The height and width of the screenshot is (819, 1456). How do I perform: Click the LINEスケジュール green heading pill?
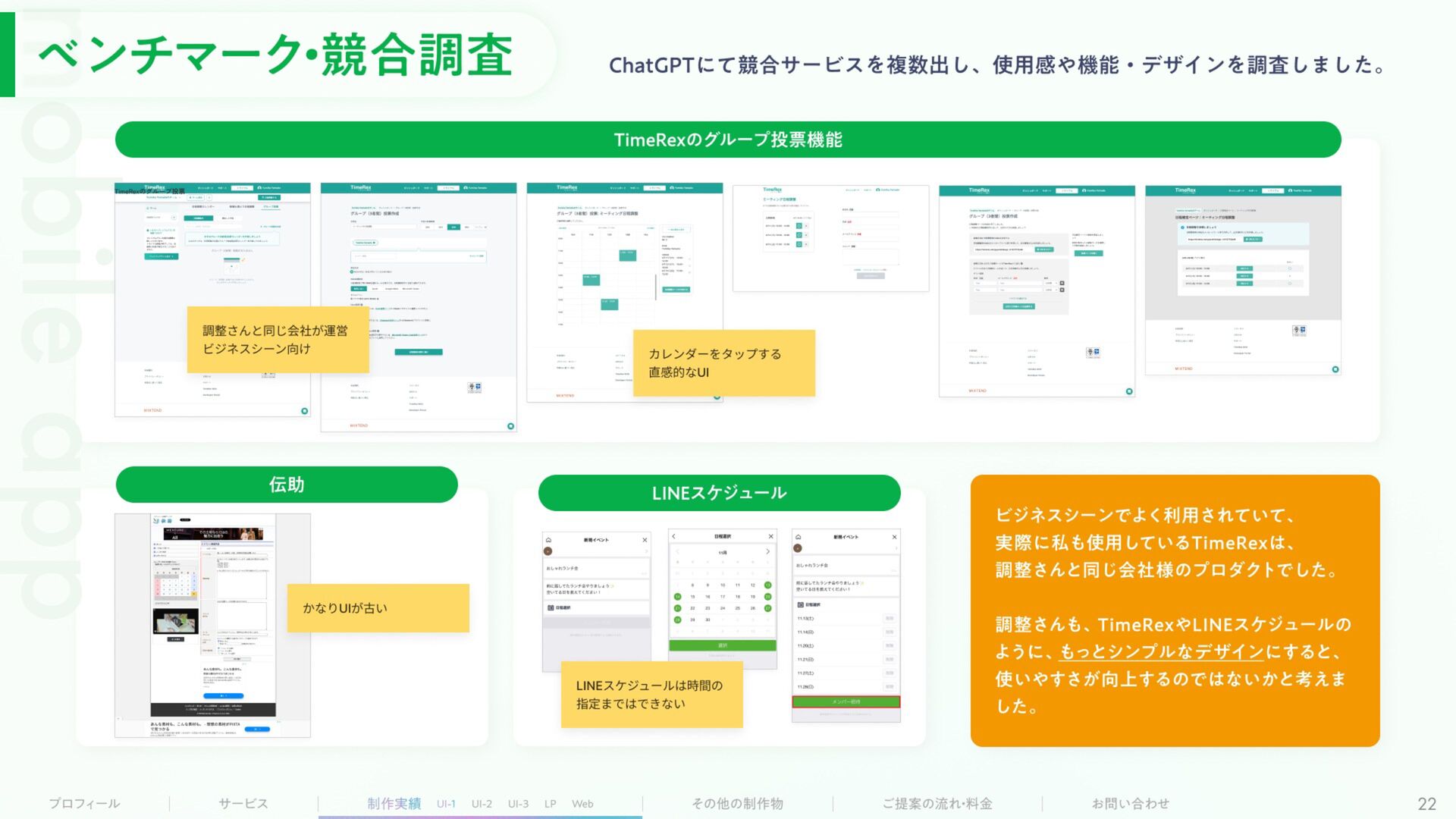point(720,493)
